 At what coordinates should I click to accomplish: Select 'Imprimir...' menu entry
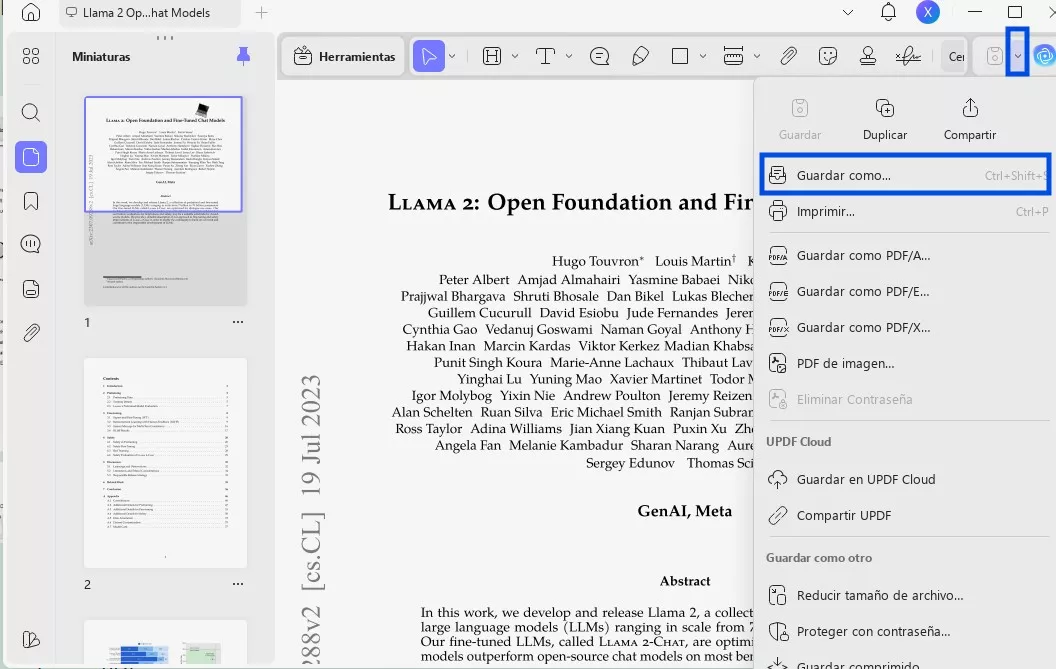(825, 212)
